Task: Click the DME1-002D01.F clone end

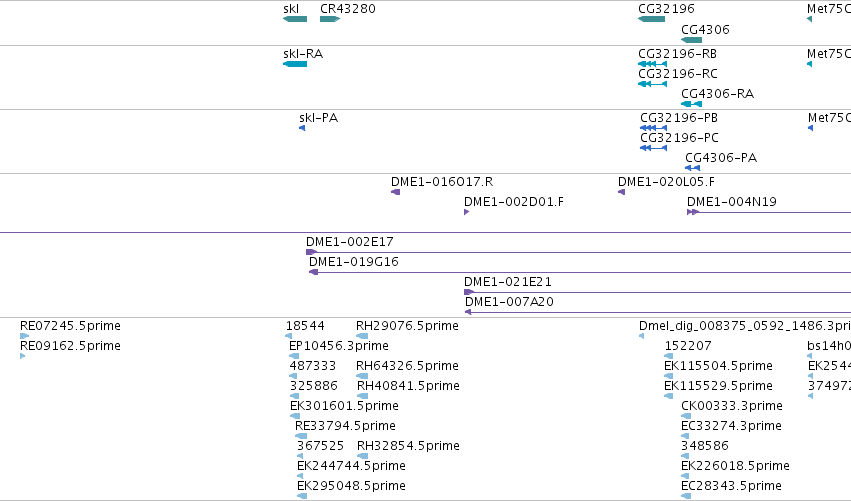Action: pos(466,212)
